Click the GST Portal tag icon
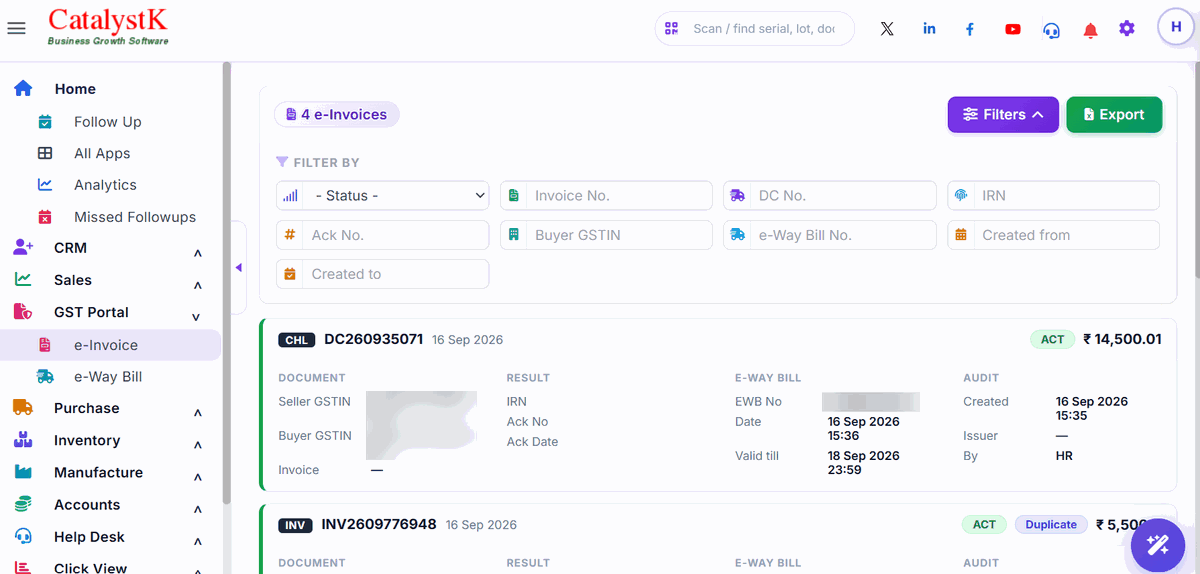Viewport: 1200px width, 574px height. 23,312
